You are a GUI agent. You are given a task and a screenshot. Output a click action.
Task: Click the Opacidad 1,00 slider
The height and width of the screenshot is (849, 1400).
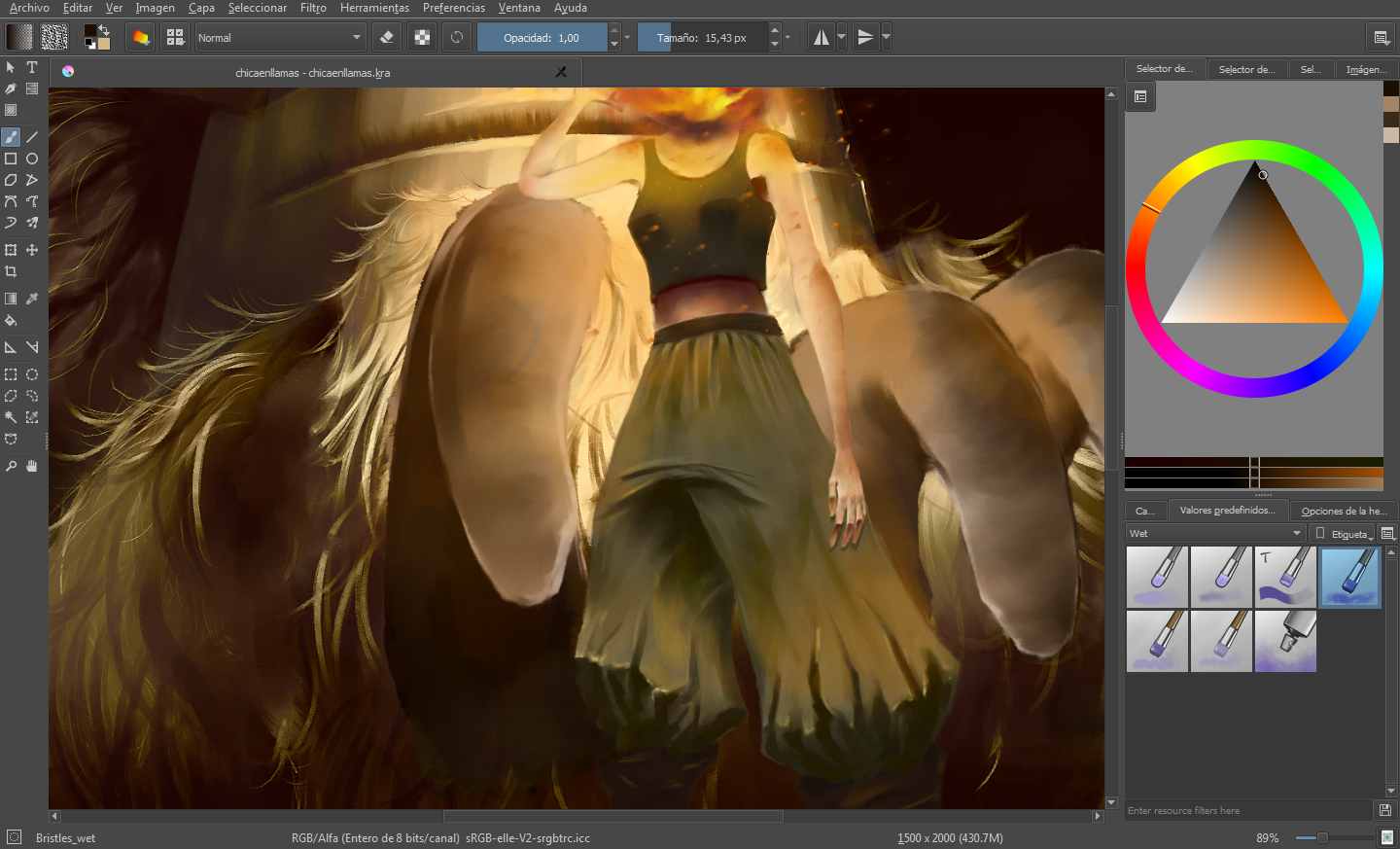(542, 38)
